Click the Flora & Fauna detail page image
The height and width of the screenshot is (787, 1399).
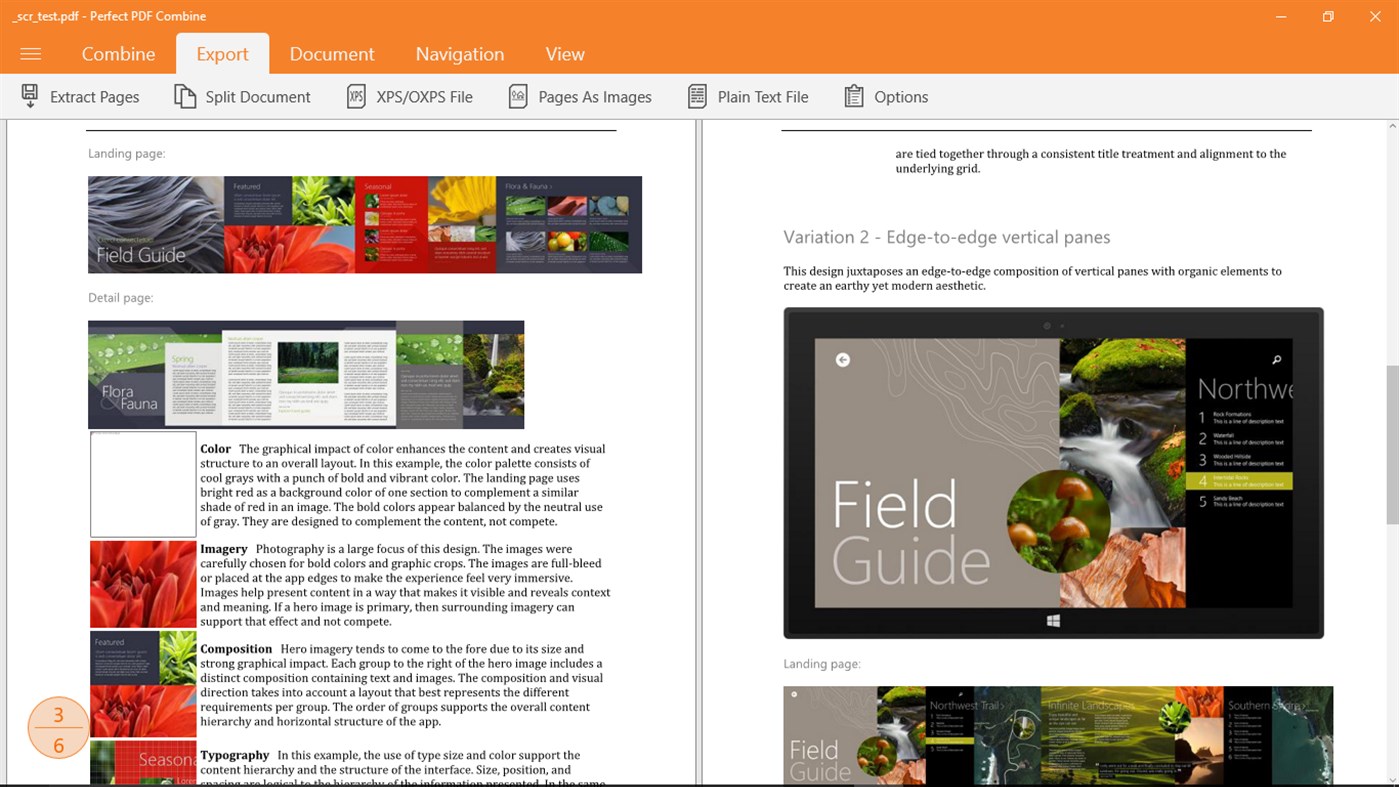(306, 374)
